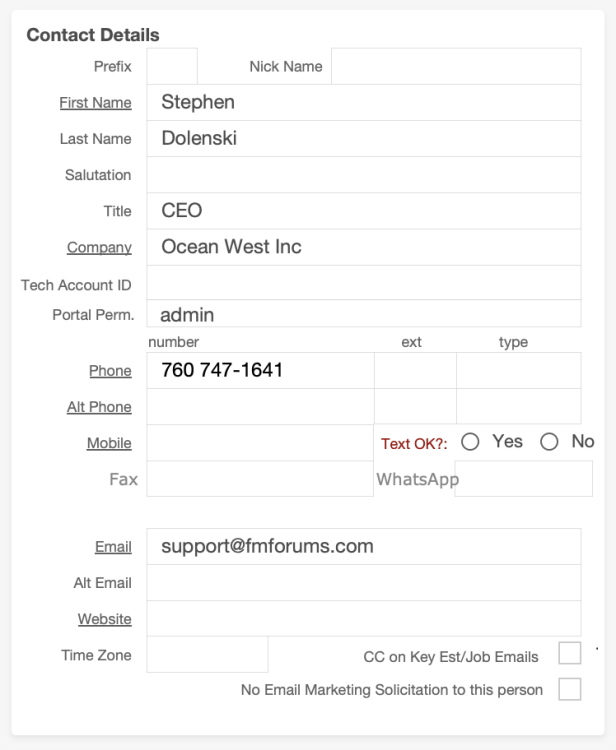Click the WhatsApp number field
The image size is (616, 750).
518,479
